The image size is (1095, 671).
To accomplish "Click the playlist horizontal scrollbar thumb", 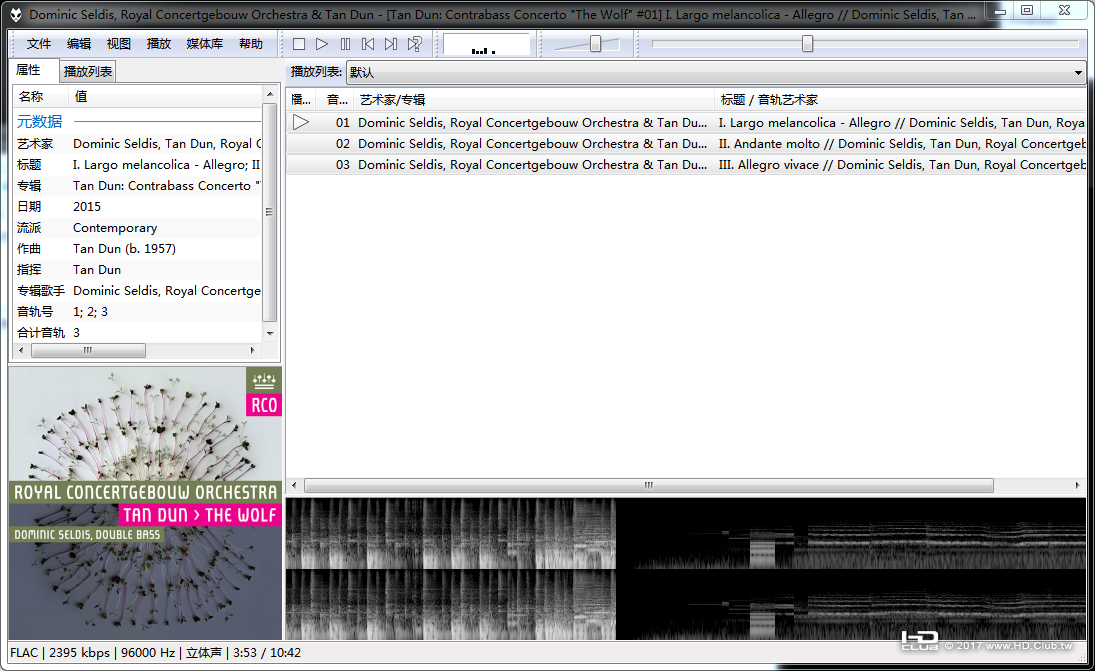I will pyautogui.click(x=649, y=485).
